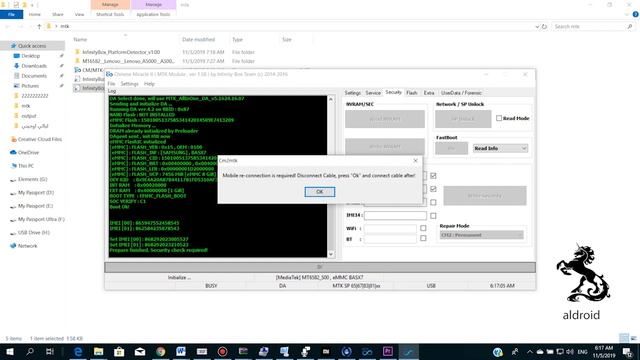640x360 pixels.
Task: Open the File menu in Chinese Miracle
Action: tap(111, 84)
